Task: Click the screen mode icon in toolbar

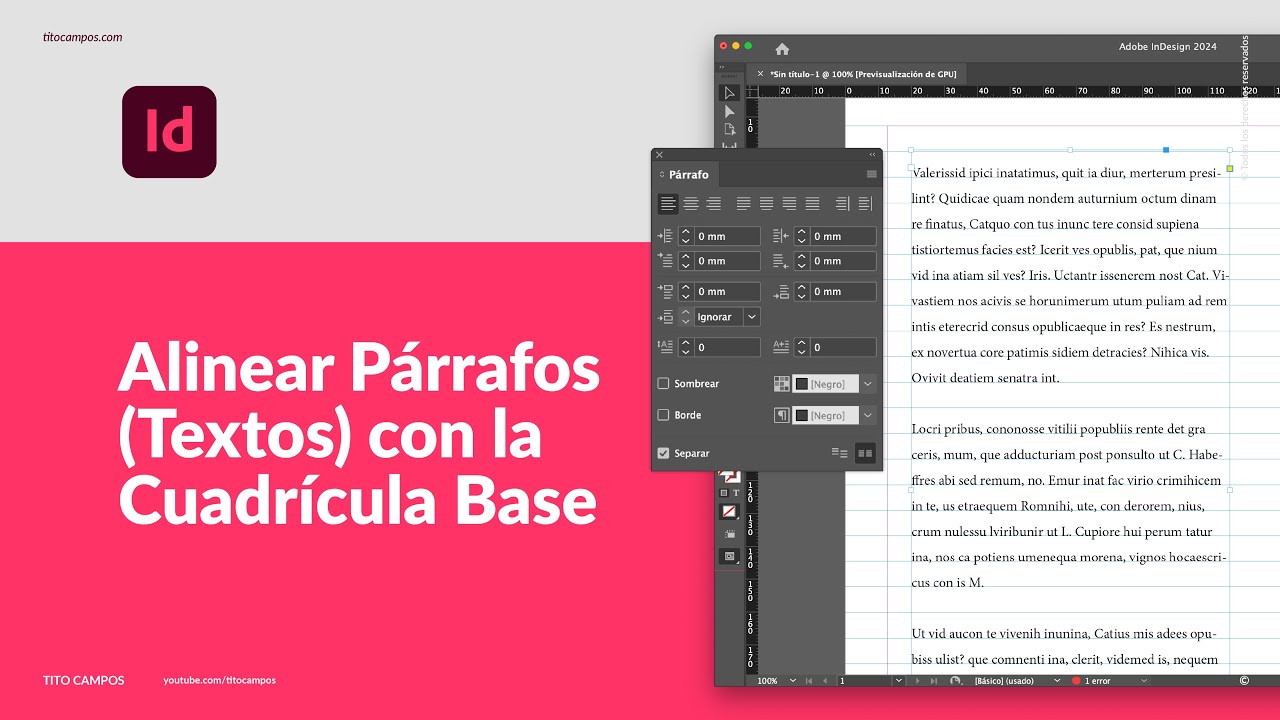Action: (729, 556)
